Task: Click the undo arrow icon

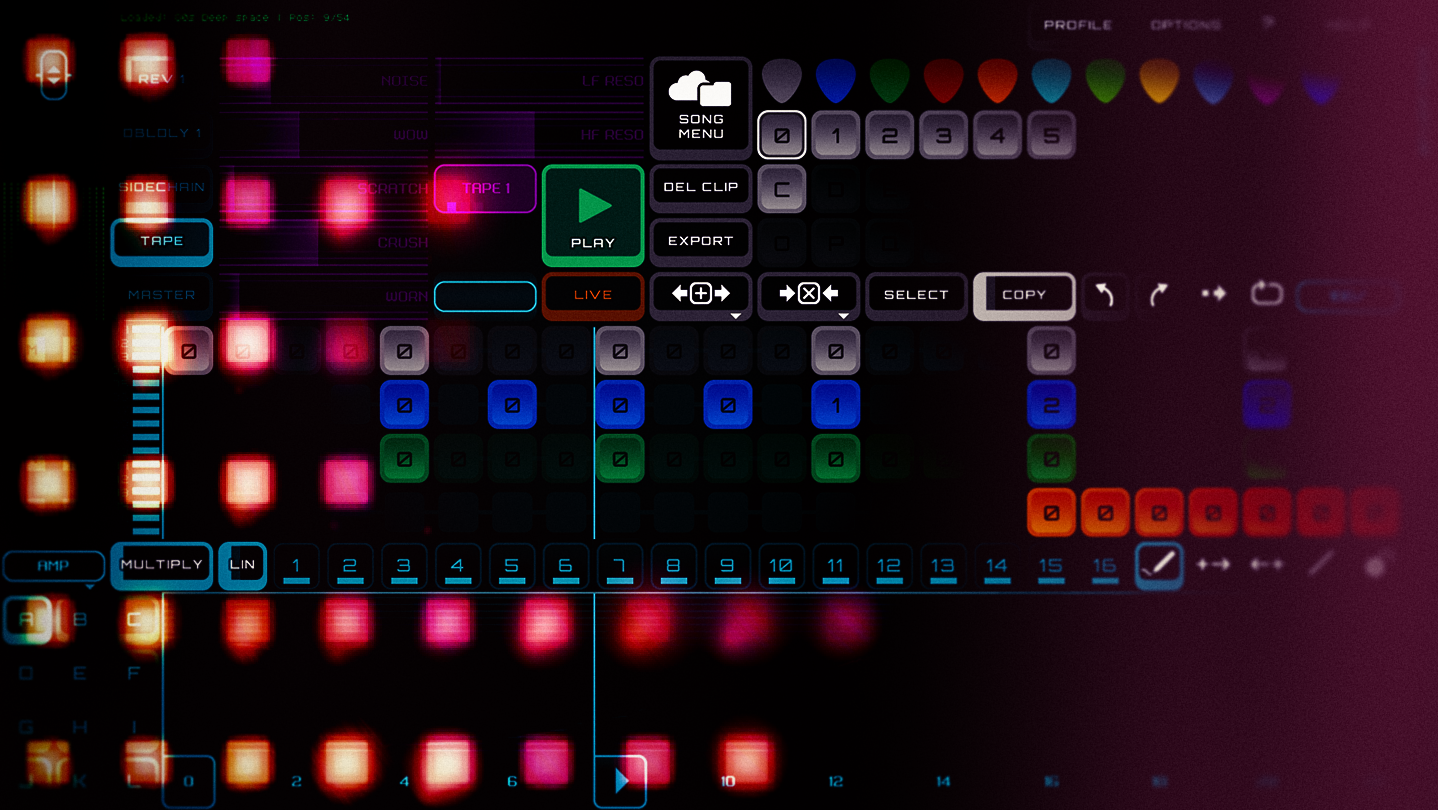Action: pyautogui.click(x=1105, y=295)
